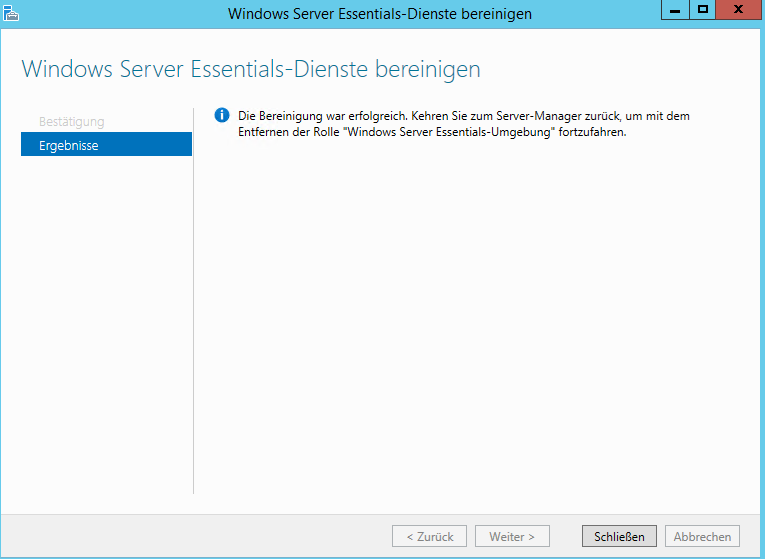Select the Bestätigung step in the sidebar
Image resolution: width=765 pixels, height=559 pixels.
71,122
